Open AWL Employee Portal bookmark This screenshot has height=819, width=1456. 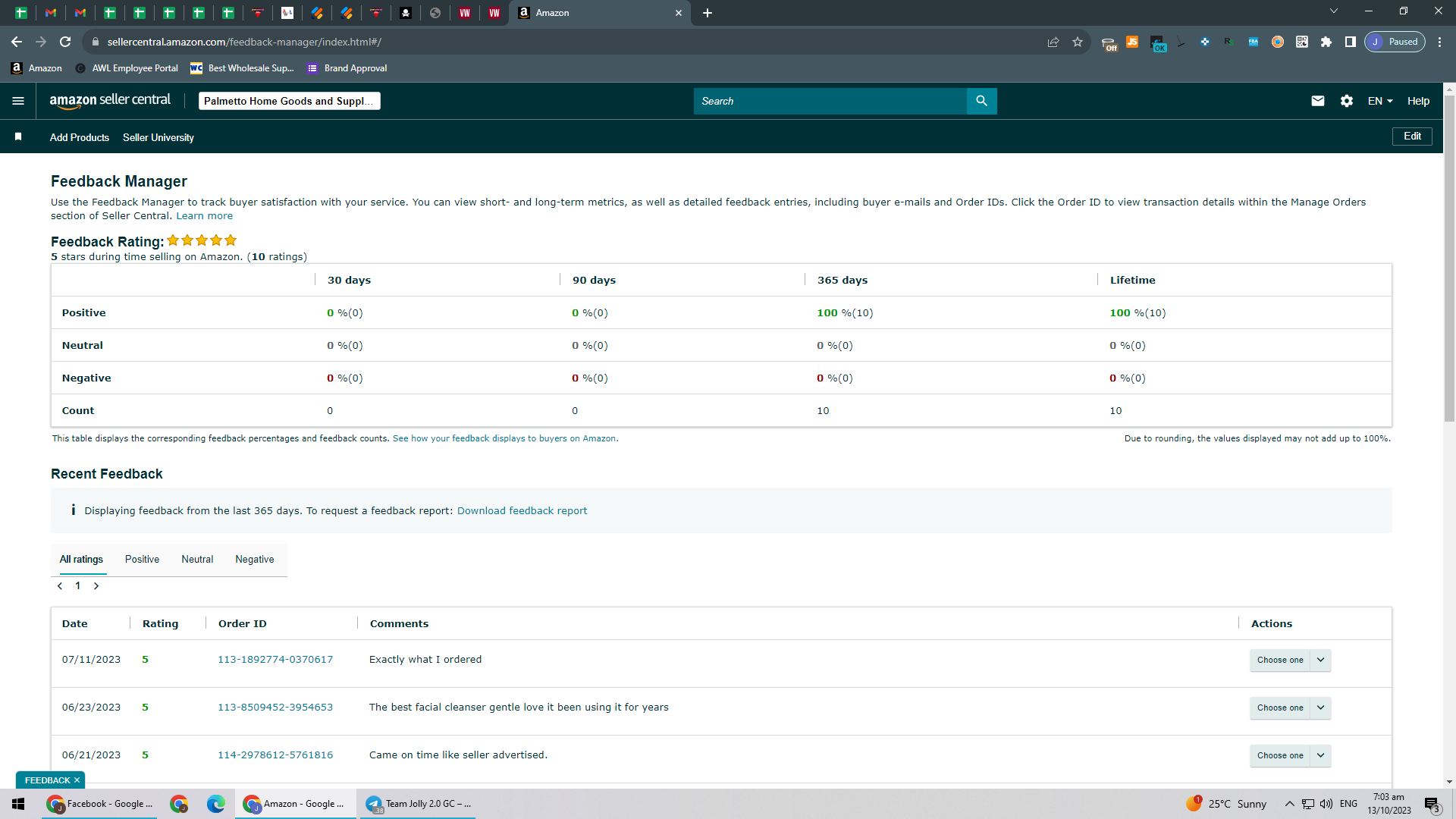(127, 68)
